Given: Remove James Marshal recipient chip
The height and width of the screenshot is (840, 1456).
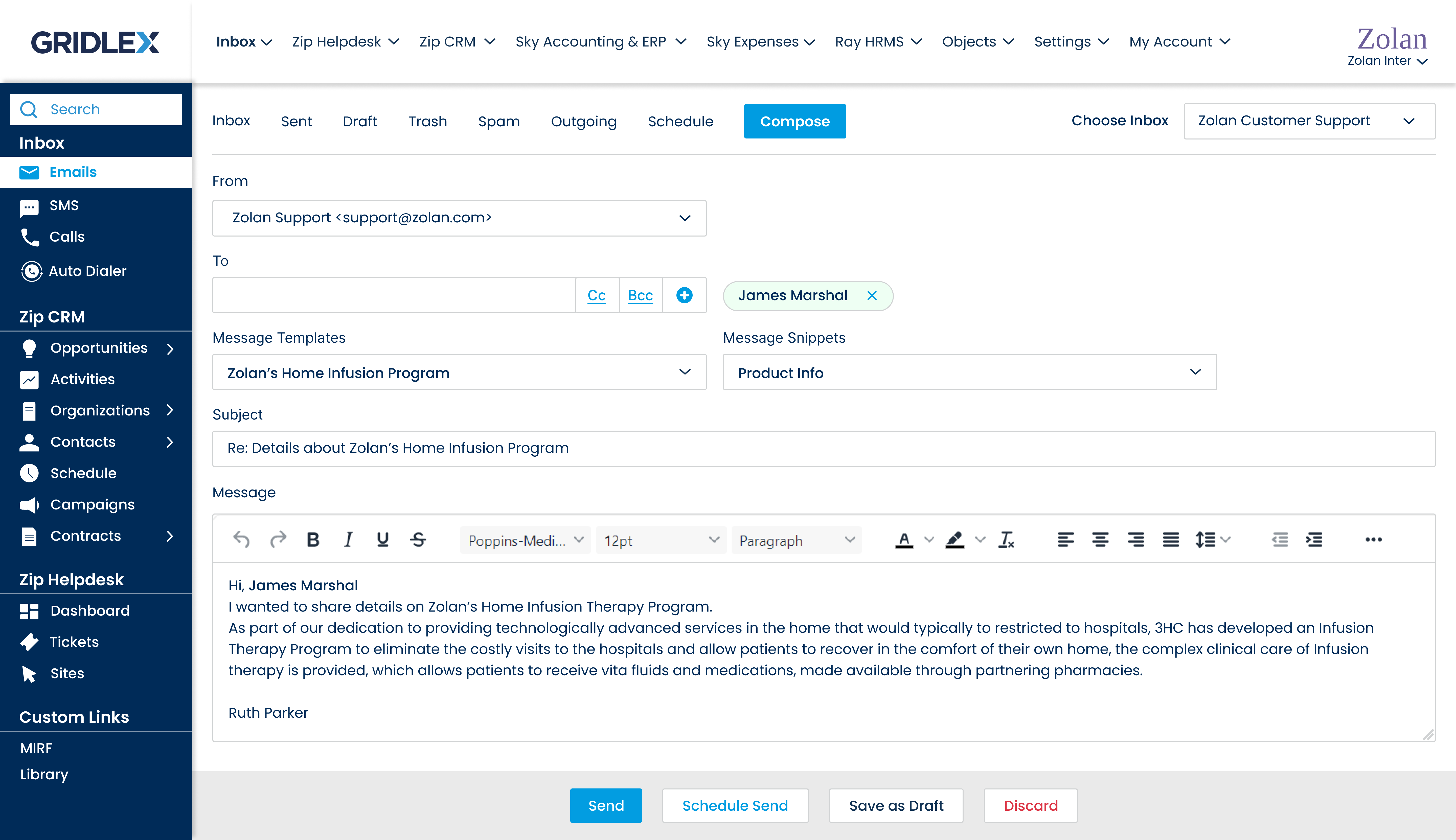Looking at the screenshot, I should (871, 296).
